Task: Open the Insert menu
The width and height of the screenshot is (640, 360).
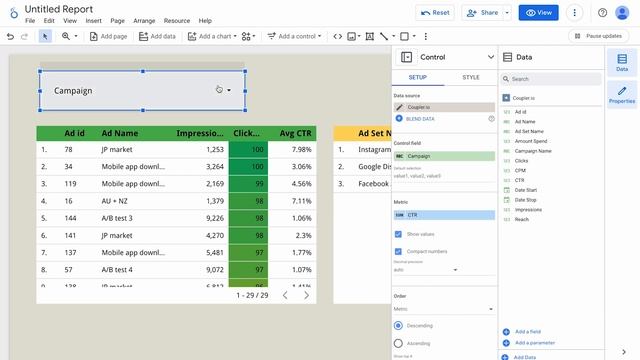Action: (x=93, y=21)
